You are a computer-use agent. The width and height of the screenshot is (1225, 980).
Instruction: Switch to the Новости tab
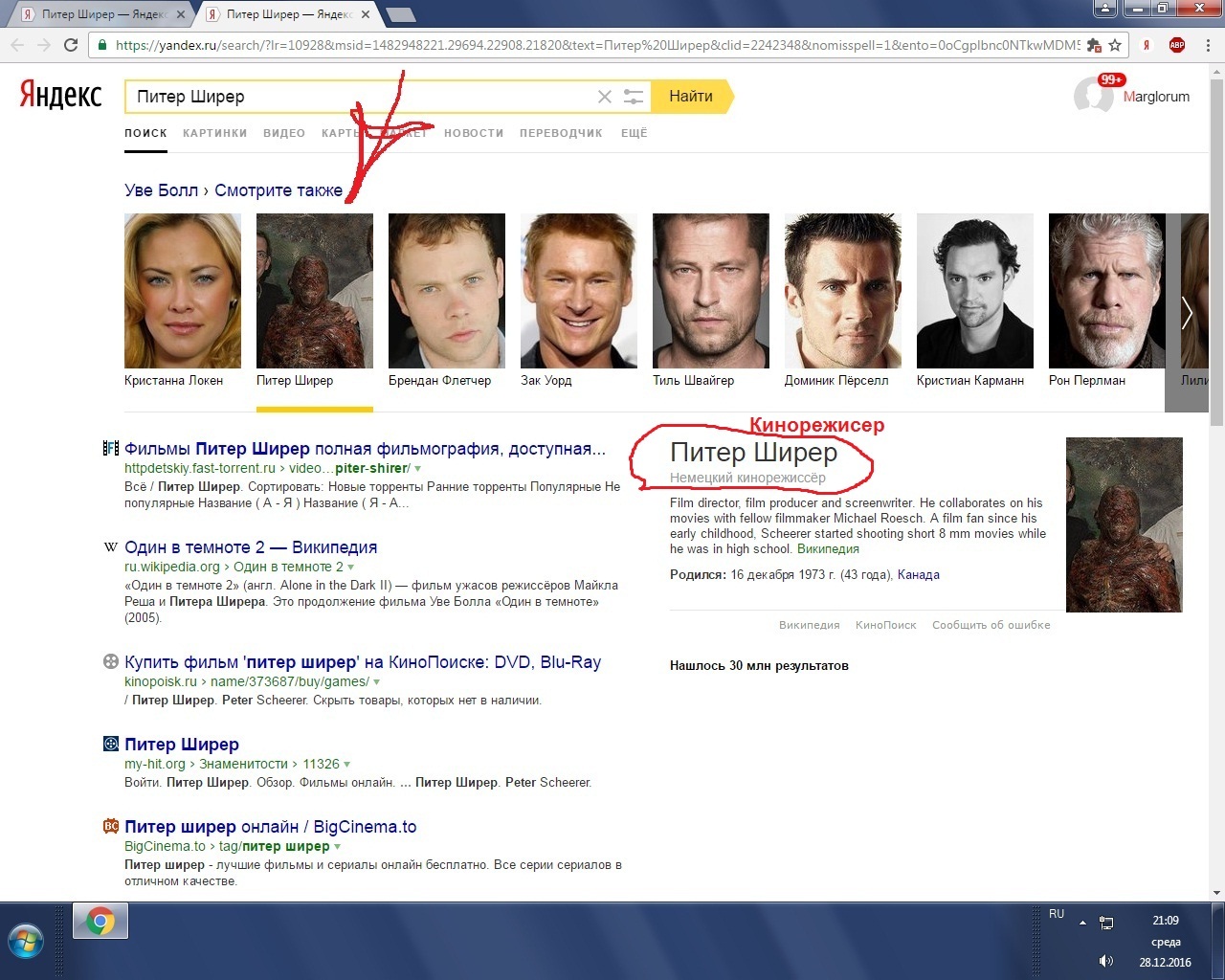[x=474, y=133]
